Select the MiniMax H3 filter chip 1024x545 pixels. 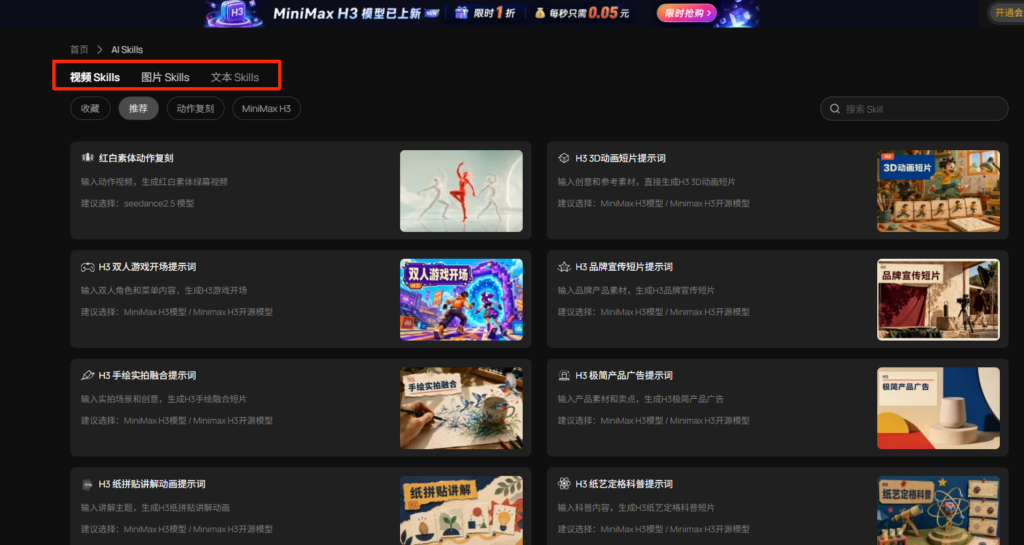[266, 108]
